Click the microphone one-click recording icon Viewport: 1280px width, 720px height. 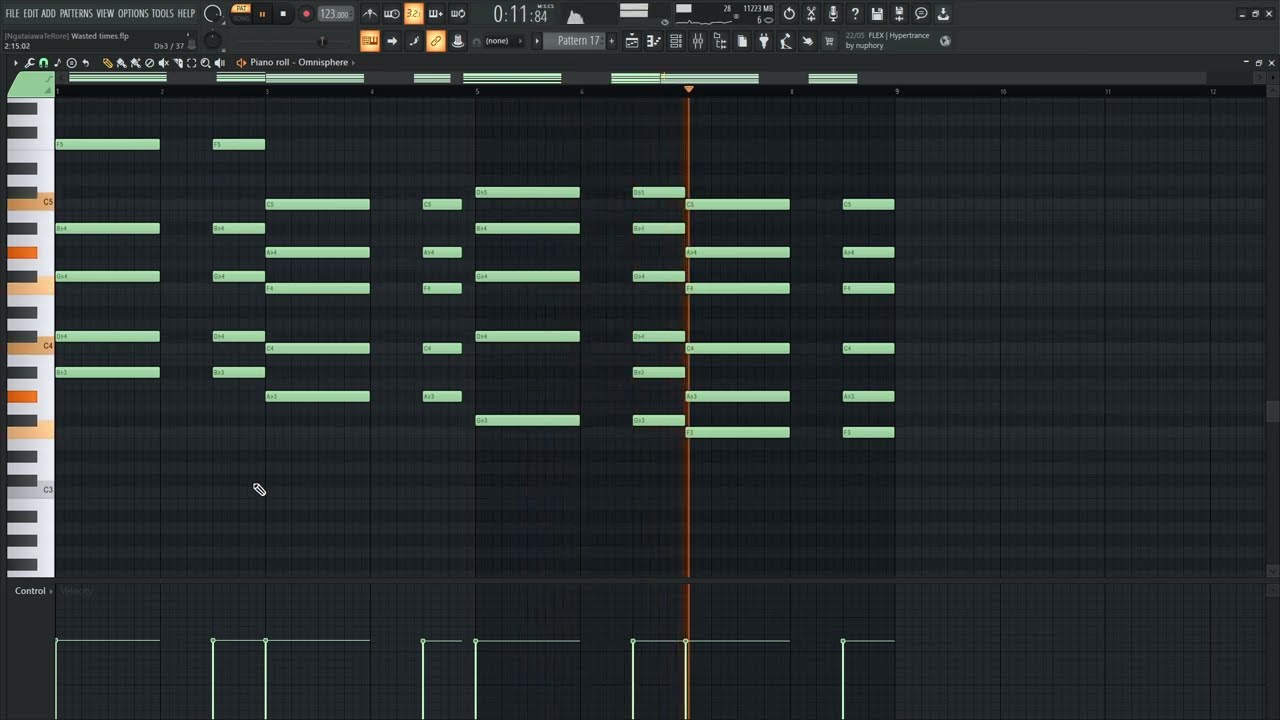click(833, 14)
